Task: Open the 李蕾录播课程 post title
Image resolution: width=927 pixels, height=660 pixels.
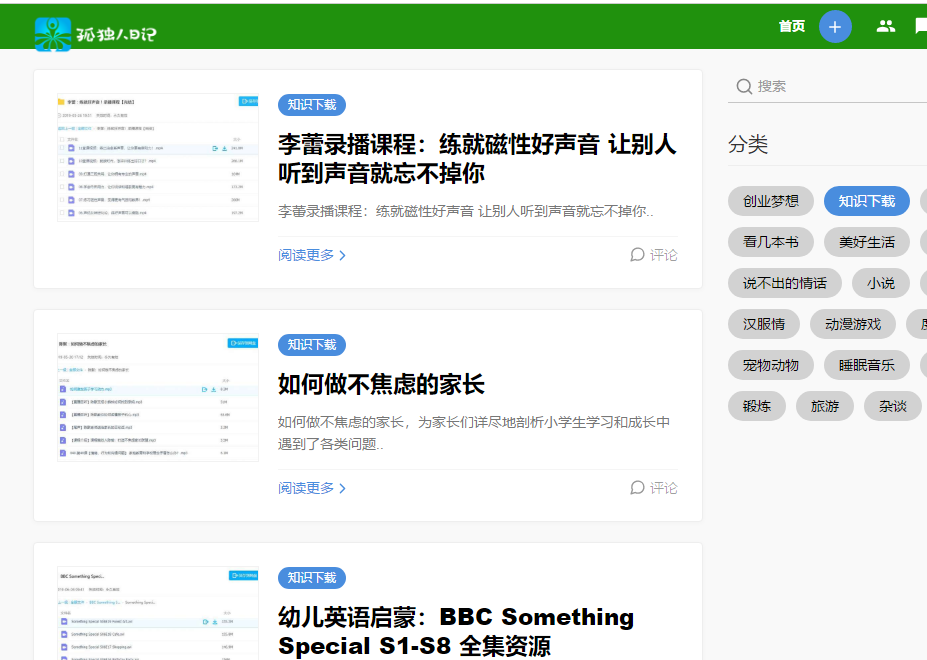Action: tap(477, 158)
